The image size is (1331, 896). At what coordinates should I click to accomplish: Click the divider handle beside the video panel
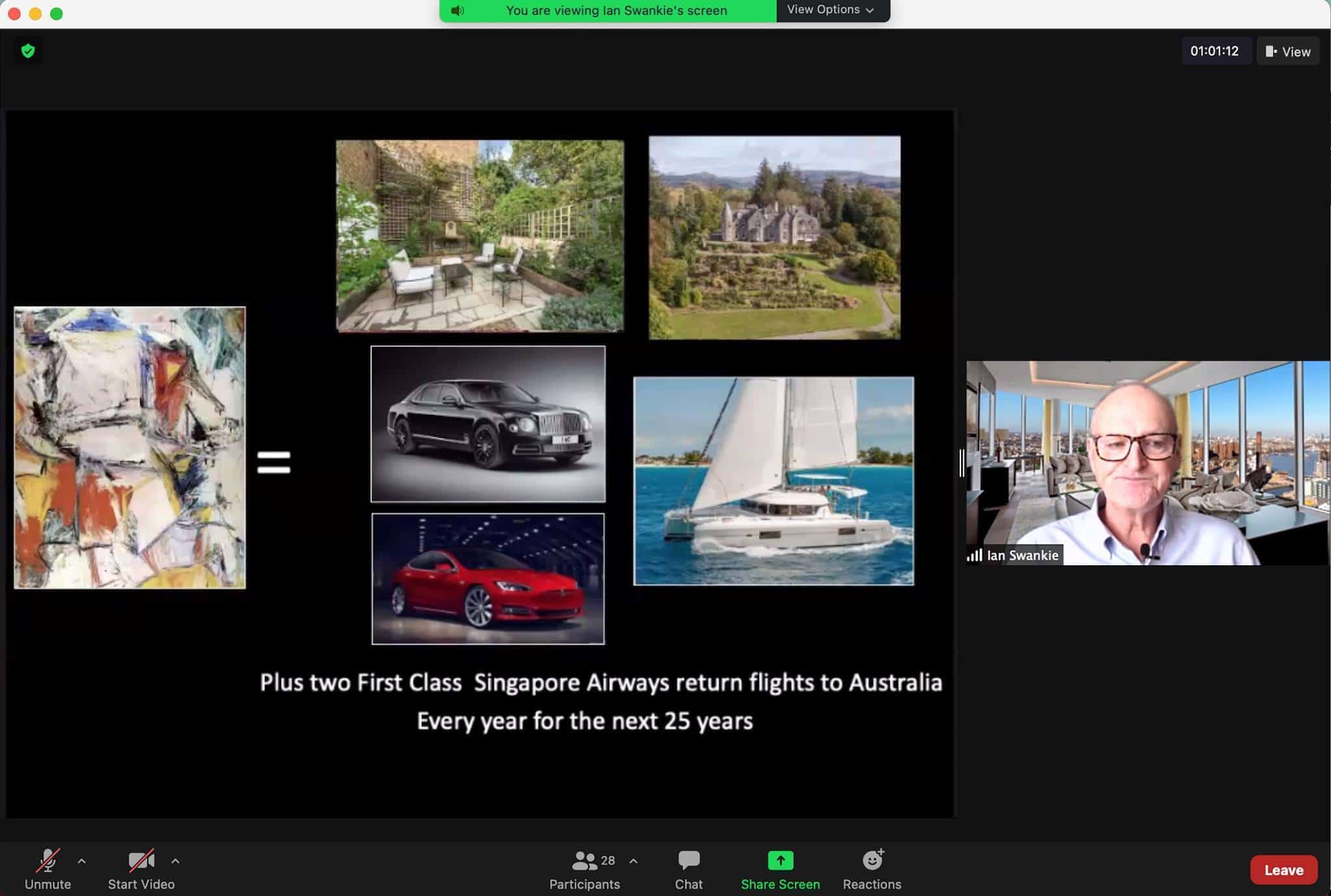[x=961, y=463]
